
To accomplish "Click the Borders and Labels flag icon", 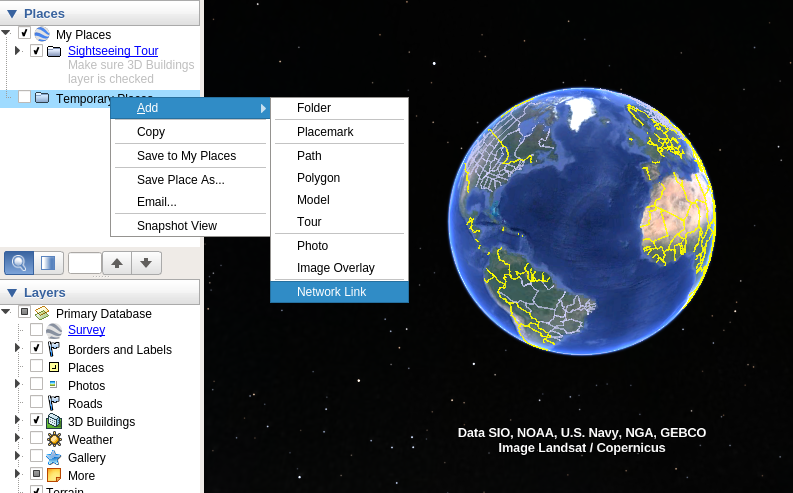I will [54, 349].
